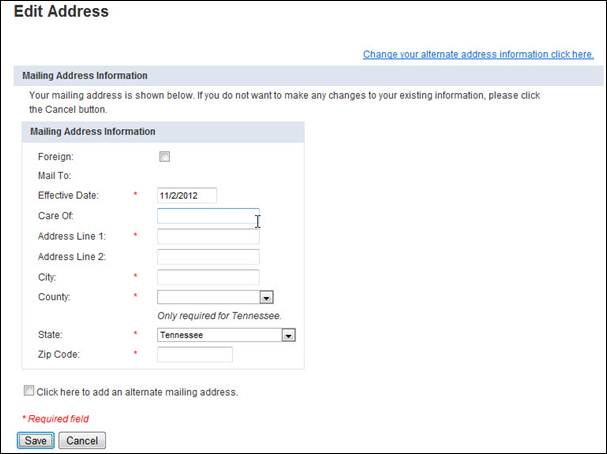Click the Zip Code input box
607x454 pixels.
click(195, 355)
